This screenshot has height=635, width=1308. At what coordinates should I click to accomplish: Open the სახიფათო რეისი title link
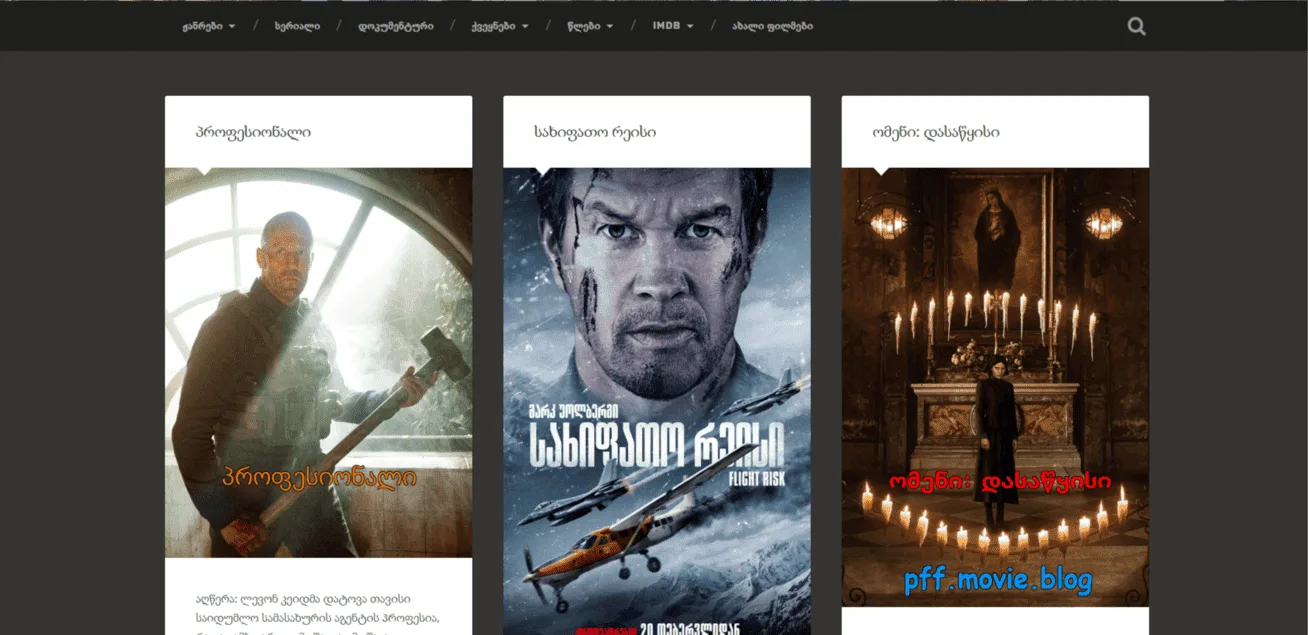pos(595,132)
